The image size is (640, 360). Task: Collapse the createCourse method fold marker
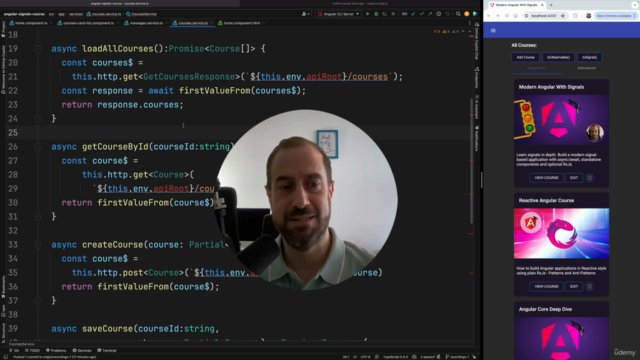pos(38,244)
